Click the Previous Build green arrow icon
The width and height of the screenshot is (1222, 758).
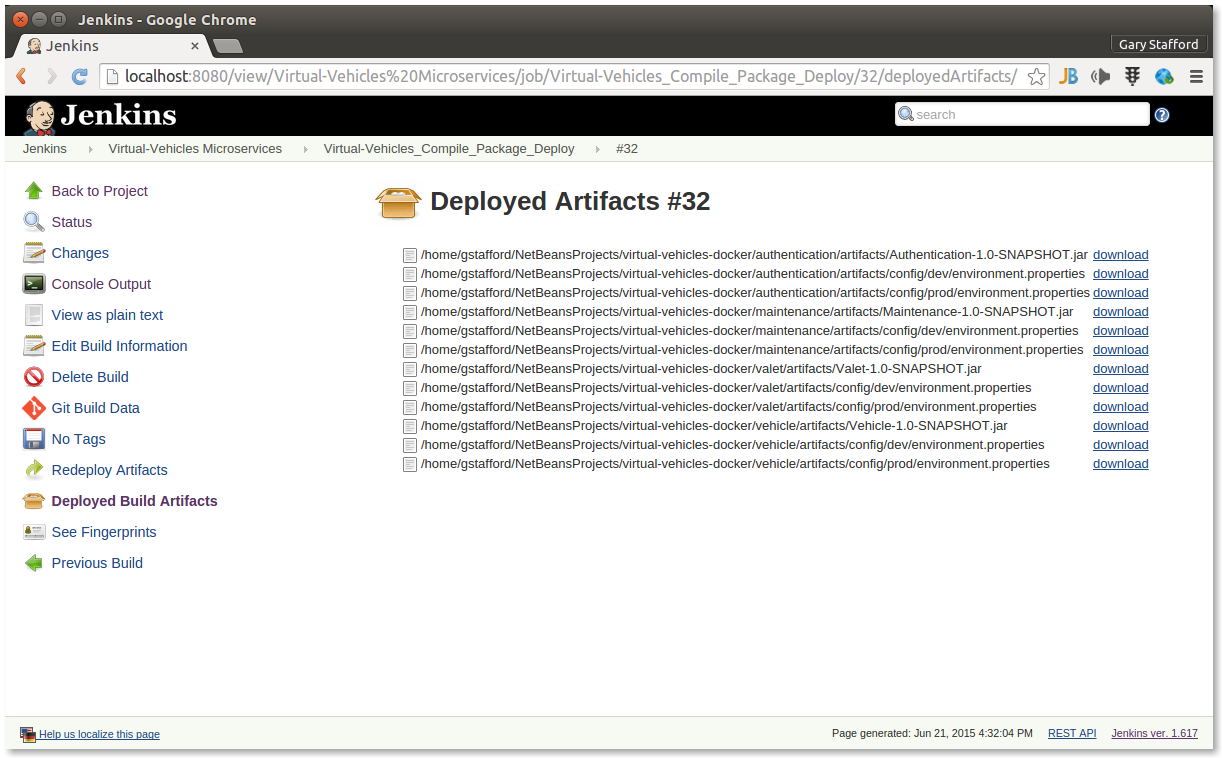(34, 563)
